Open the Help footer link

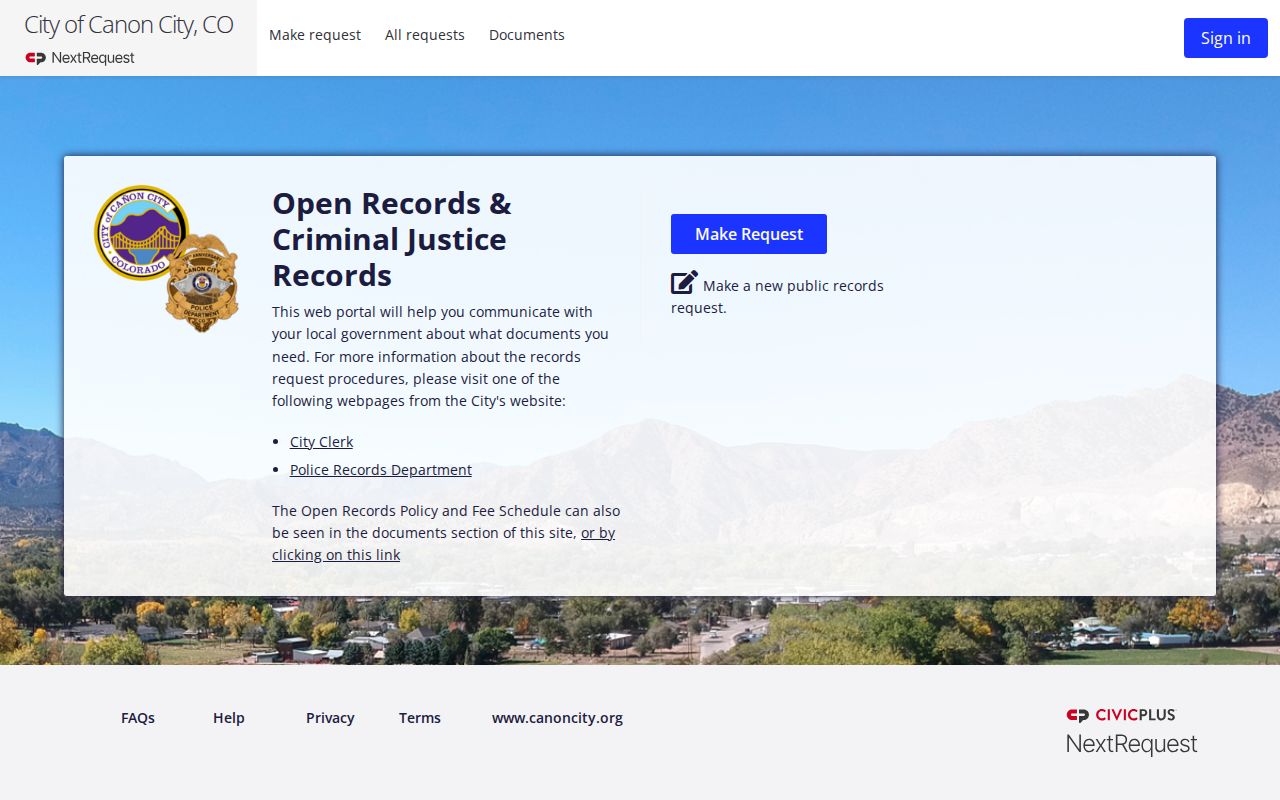(229, 718)
